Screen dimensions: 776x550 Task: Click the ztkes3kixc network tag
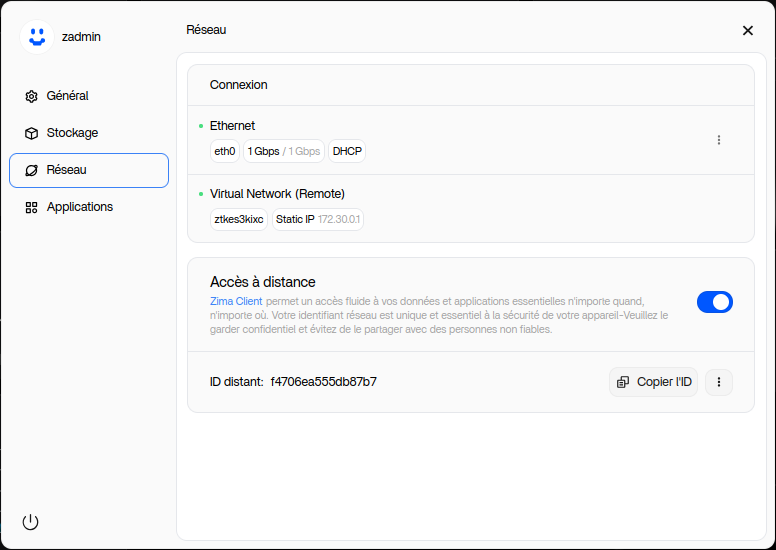click(x=239, y=219)
